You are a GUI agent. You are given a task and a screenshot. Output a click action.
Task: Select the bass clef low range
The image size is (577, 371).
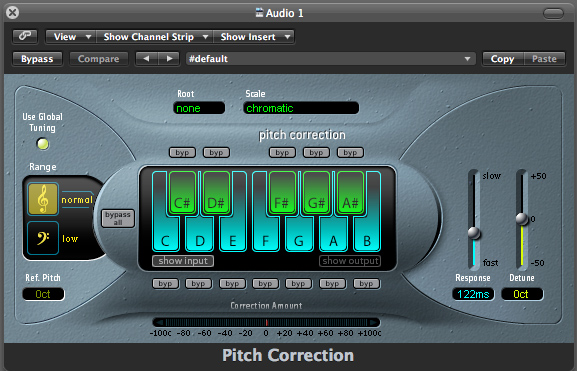point(43,238)
